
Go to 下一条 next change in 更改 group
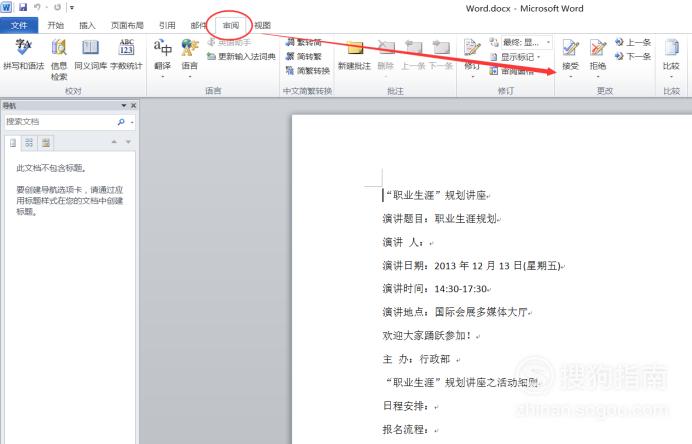pos(633,56)
